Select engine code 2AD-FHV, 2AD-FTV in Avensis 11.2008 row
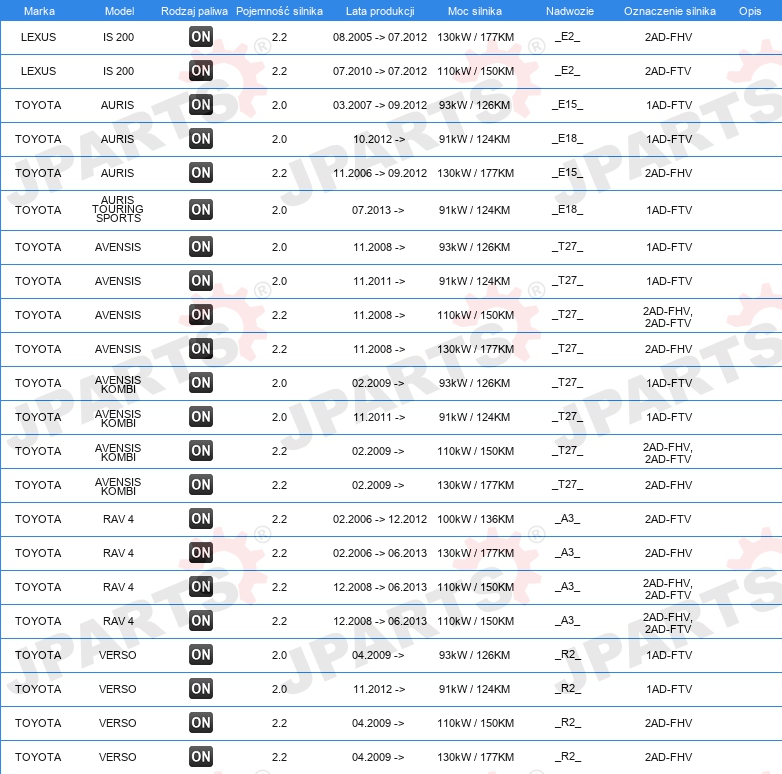Viewport: 782px width, 774px height. [x=668, y=317]
